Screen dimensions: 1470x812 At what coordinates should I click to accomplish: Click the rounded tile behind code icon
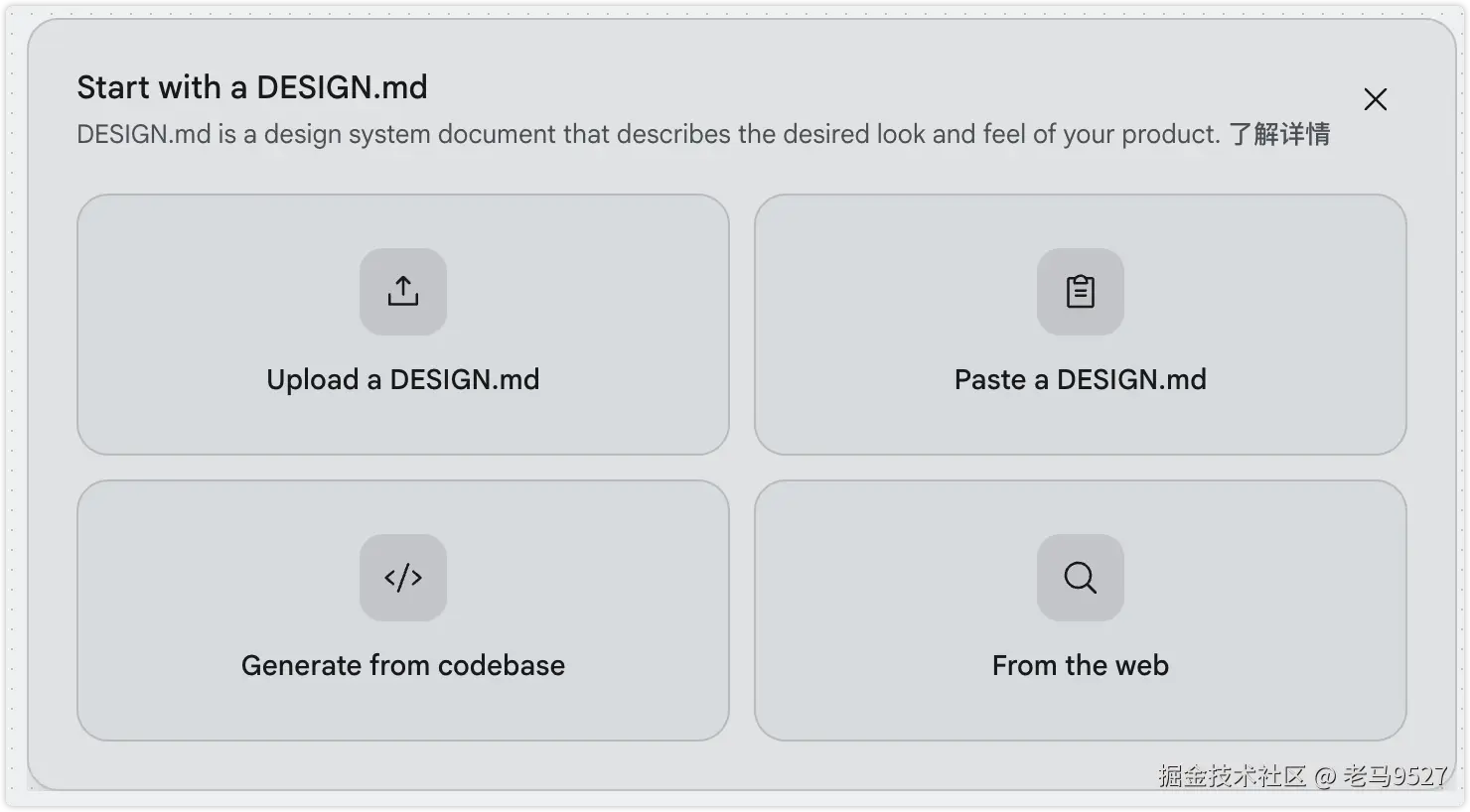pos(403,578)
